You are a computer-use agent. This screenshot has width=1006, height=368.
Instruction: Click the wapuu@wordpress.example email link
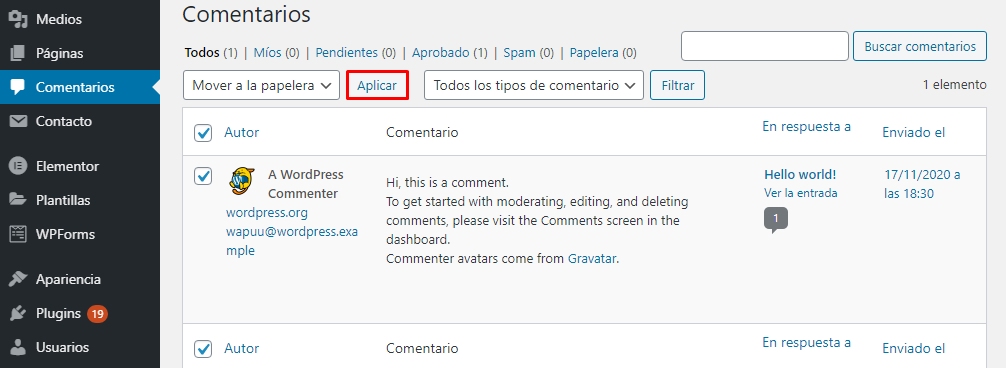(292, 241)
